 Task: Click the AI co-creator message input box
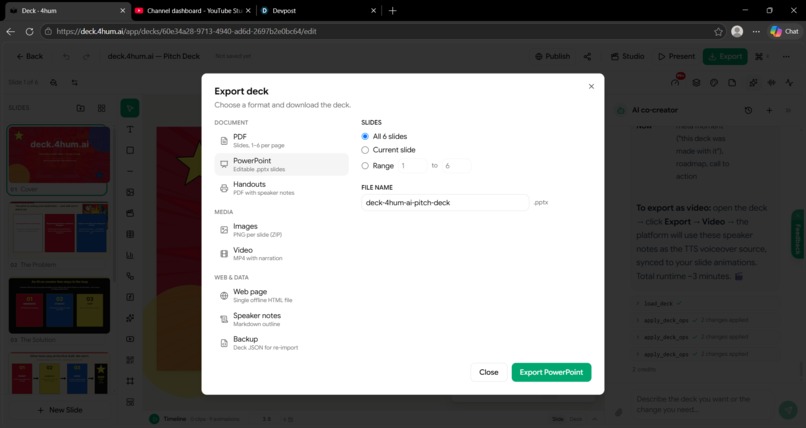[x=702, y=404]
